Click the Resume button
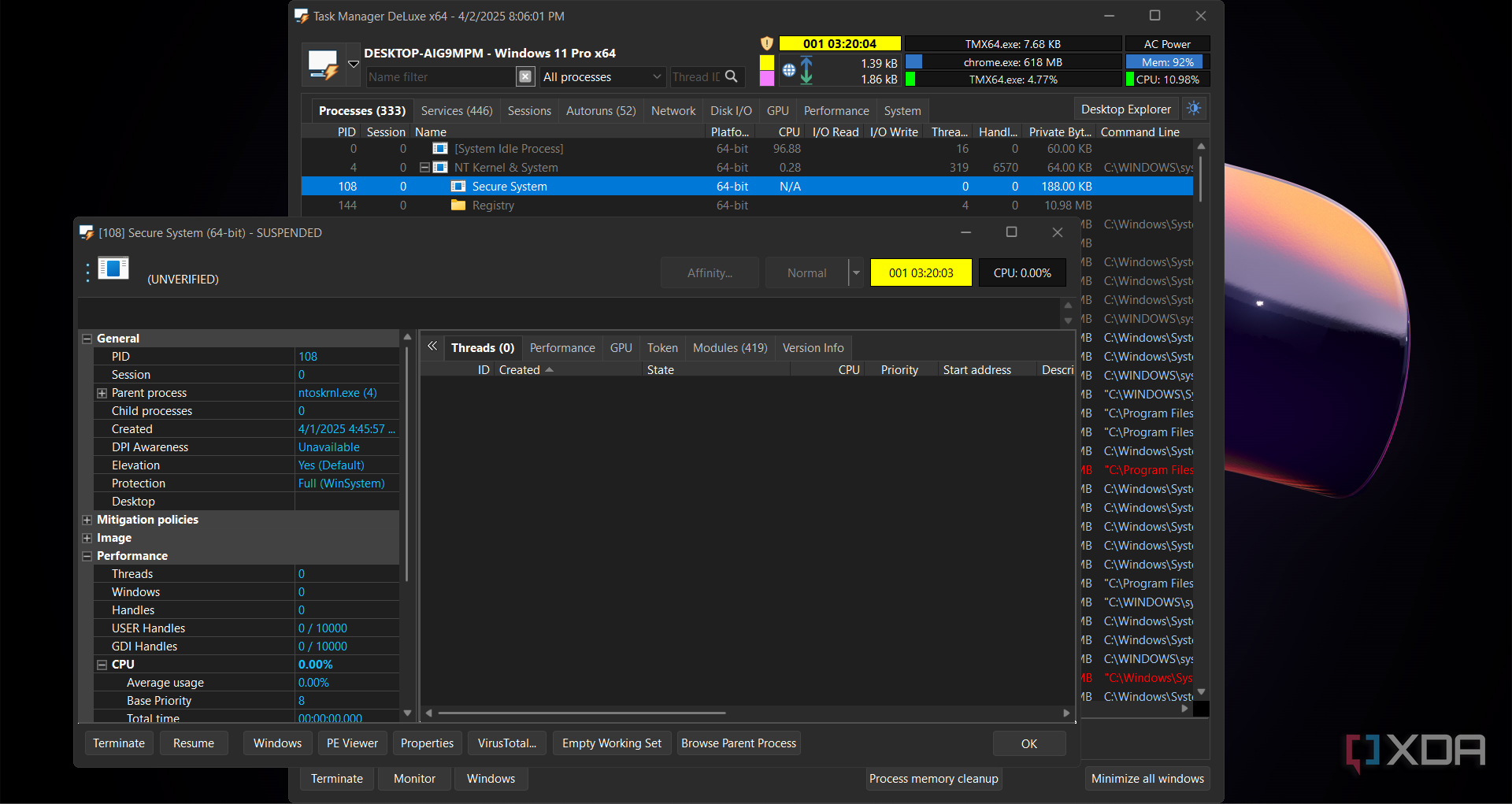Image resolution: width=1512 pixels, height=804 pixels. pyautogui.click(x=194, y=743)
